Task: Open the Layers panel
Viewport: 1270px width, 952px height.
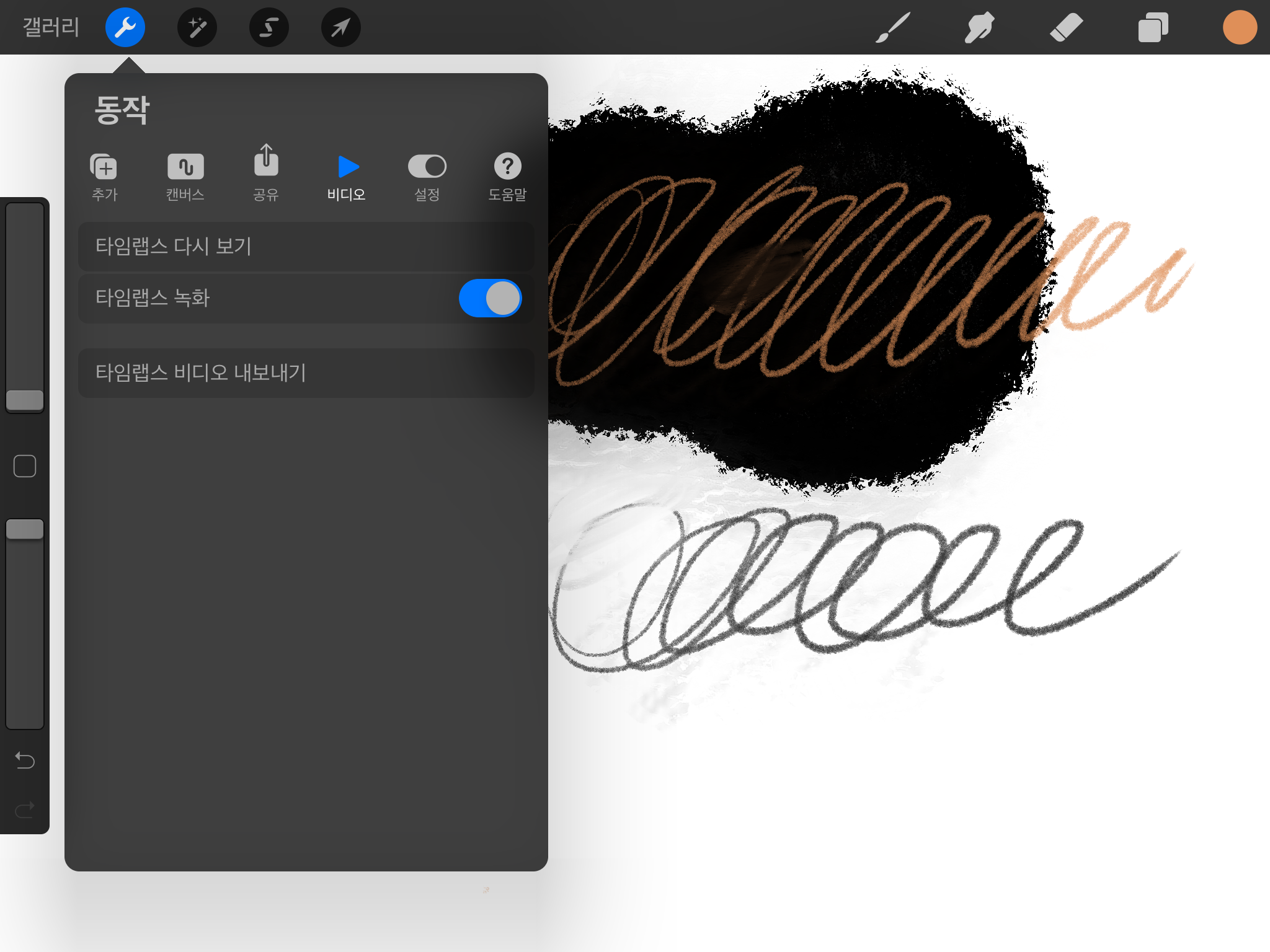Action: coord(1153,27)
